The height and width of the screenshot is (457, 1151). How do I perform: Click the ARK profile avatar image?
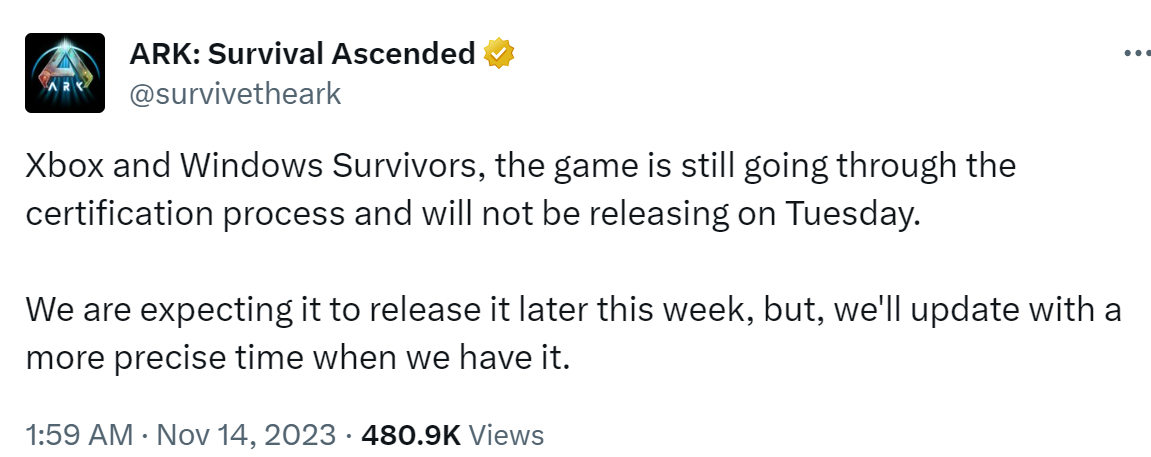65,73
